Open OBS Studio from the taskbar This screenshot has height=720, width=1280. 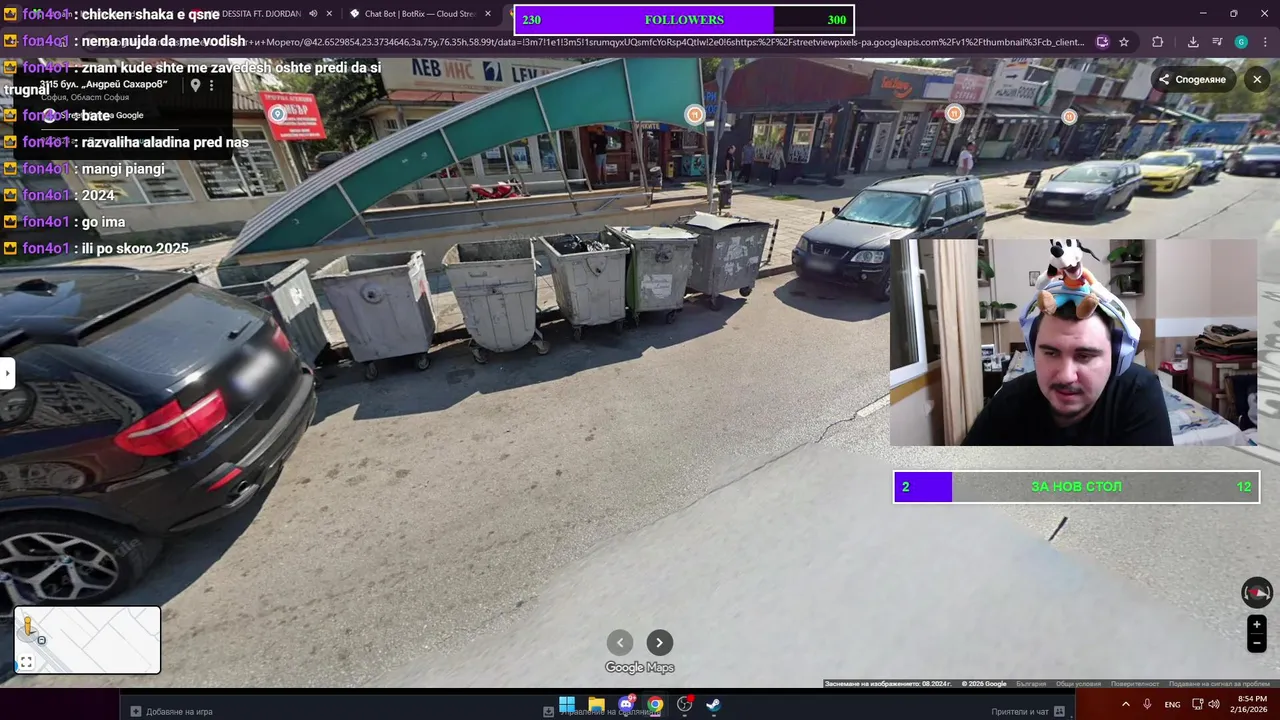[x=684, y=705]
